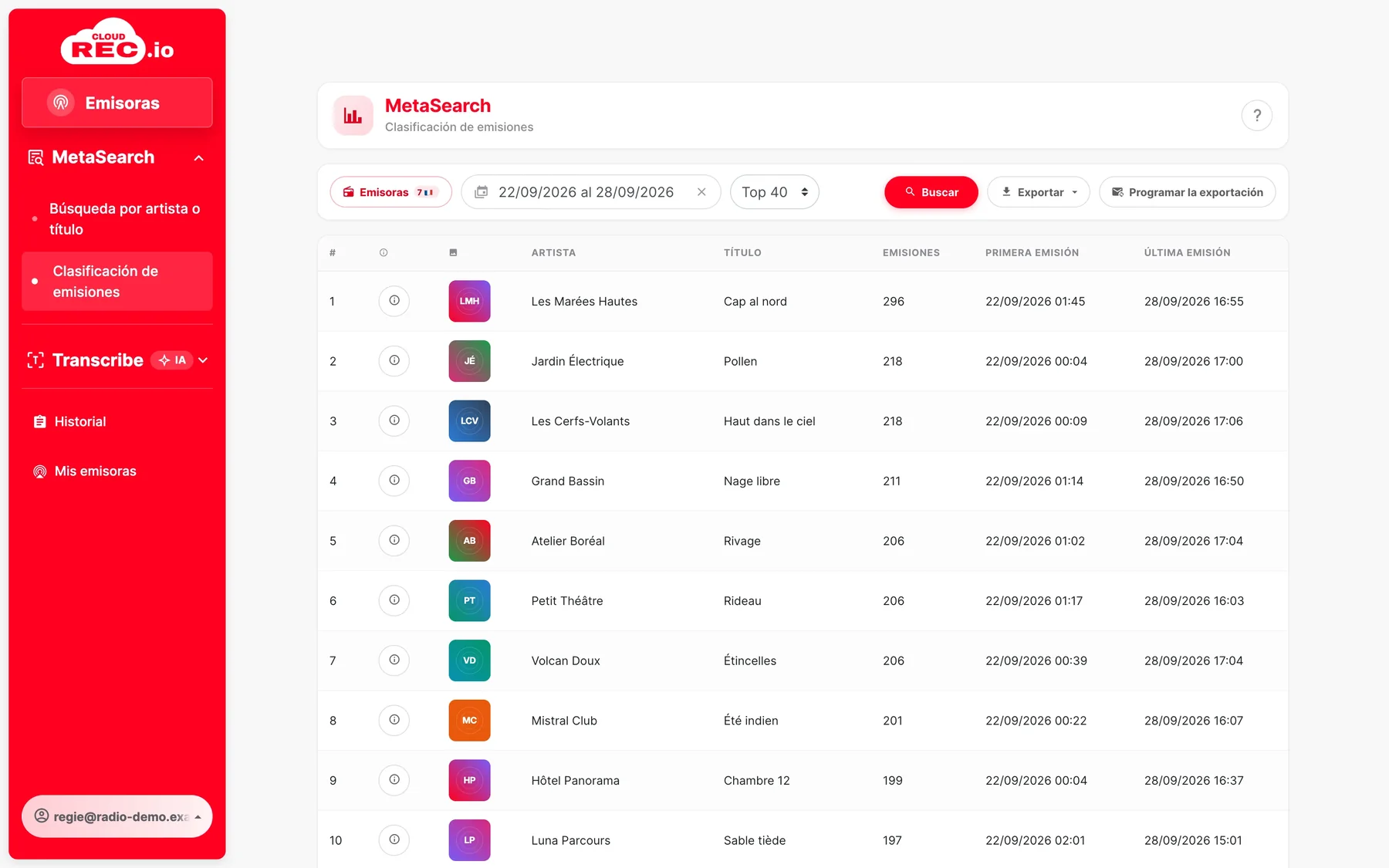This screenshot has width=1389, height=868.
Task: Click the title Sable tiède
Action: tap(755, 840)
